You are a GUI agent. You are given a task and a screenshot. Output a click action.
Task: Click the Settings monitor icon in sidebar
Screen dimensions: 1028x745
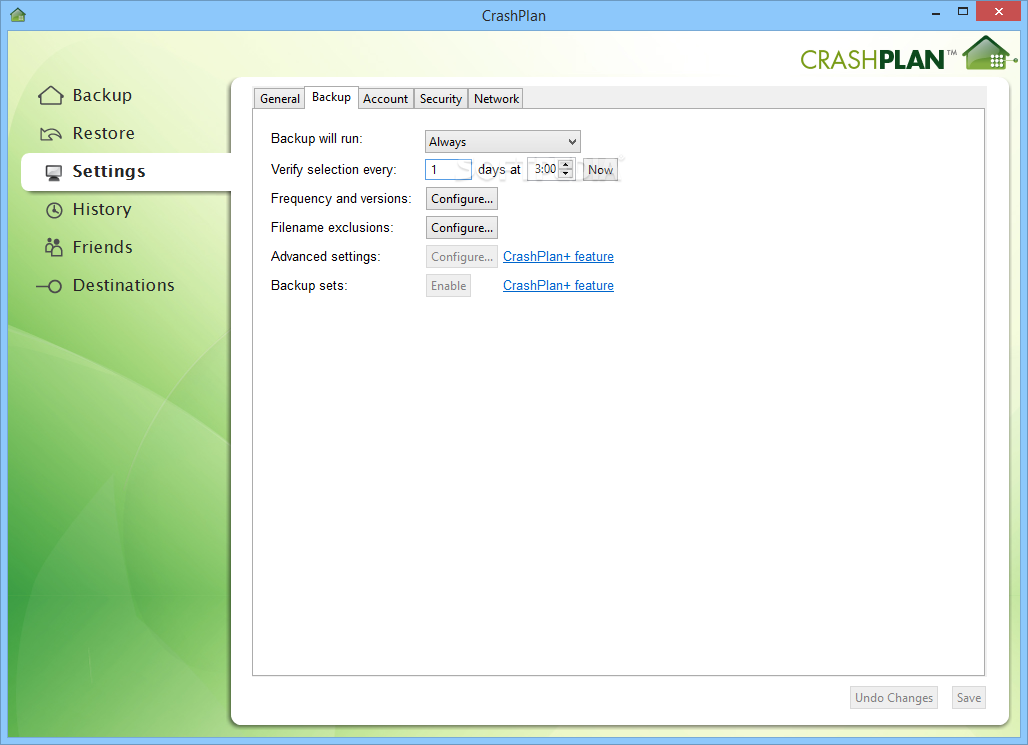click(x=54, y=172)
